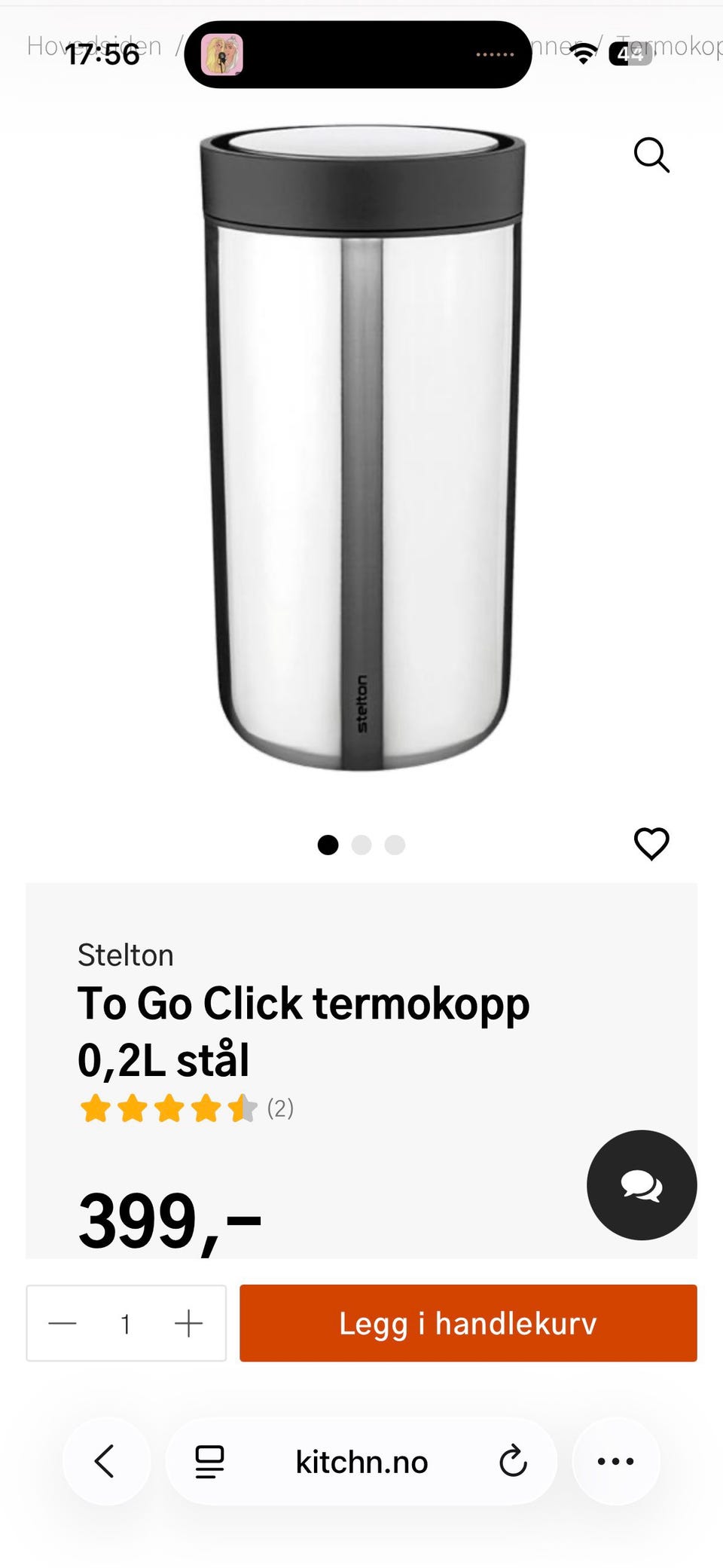Open browser more options menu
The image size is (723, 1568).
[615, 1461]
